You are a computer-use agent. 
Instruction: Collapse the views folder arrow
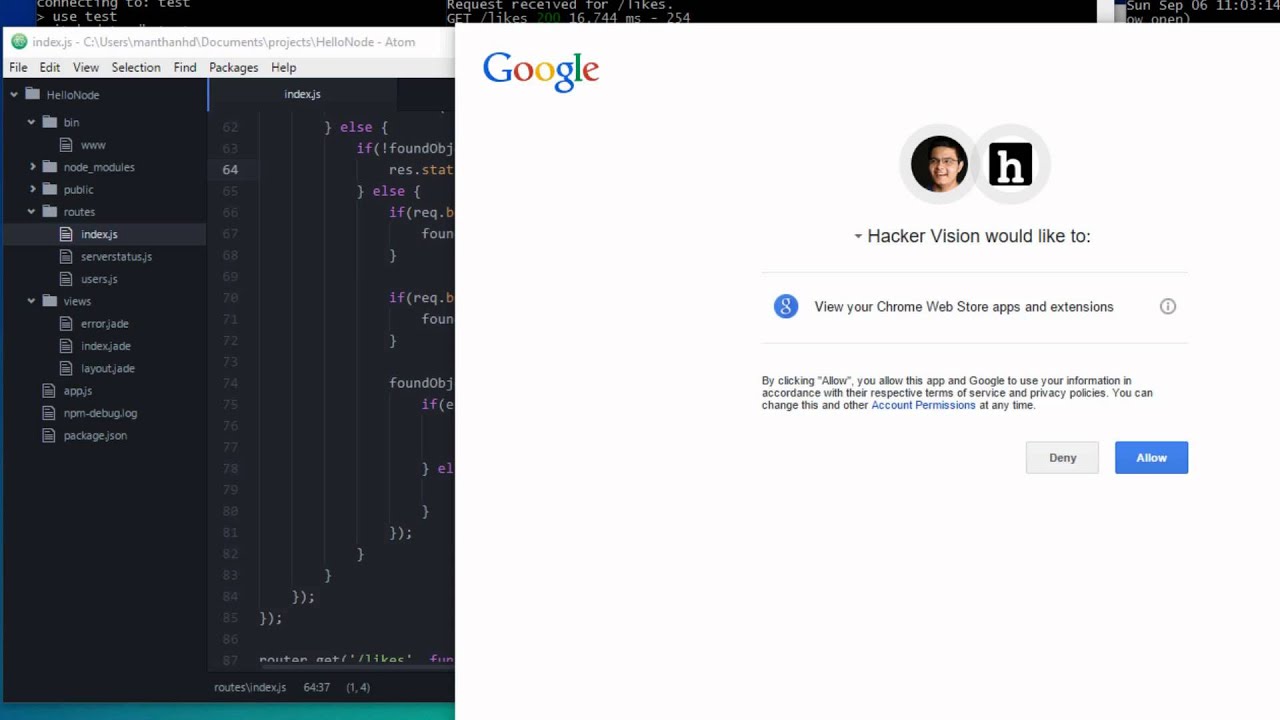(32, 301)
